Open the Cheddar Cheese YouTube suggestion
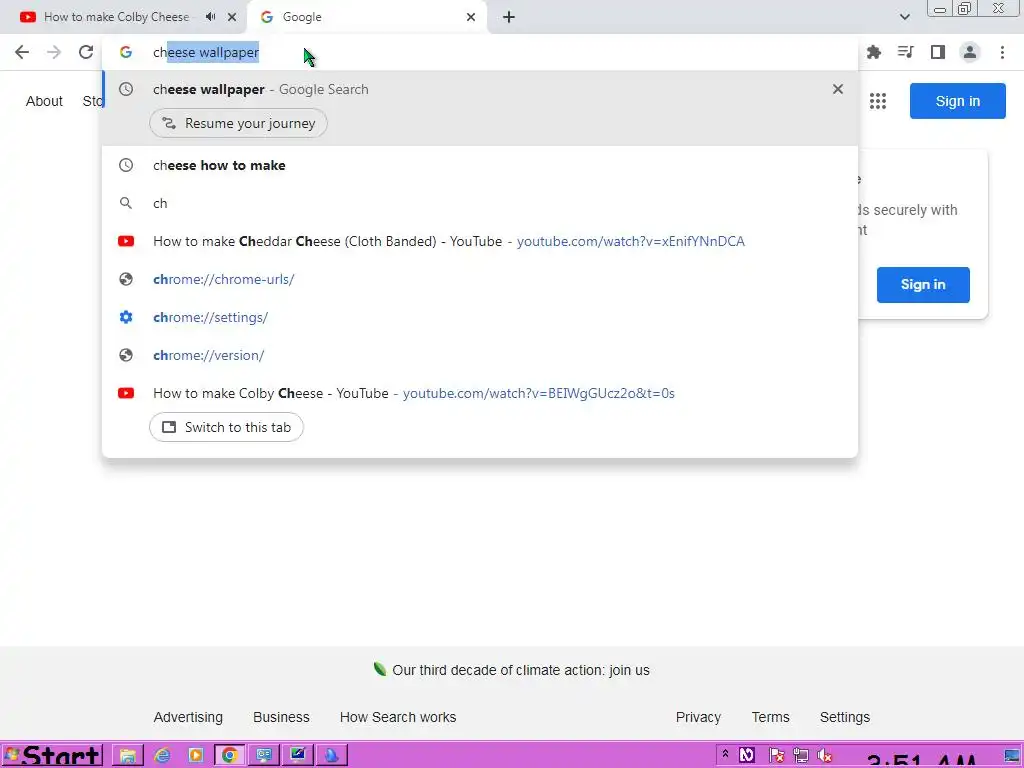 (480, 241)
